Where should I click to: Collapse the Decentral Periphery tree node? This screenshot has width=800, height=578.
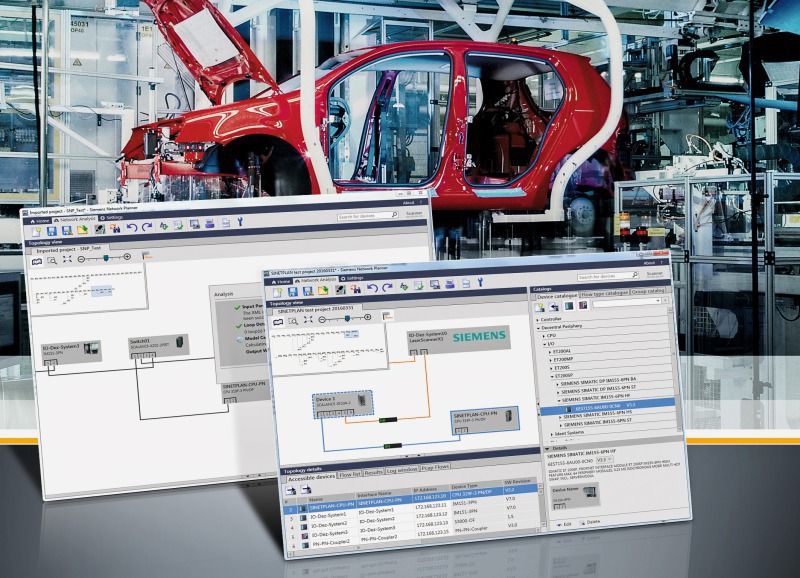tap(536, 328)
